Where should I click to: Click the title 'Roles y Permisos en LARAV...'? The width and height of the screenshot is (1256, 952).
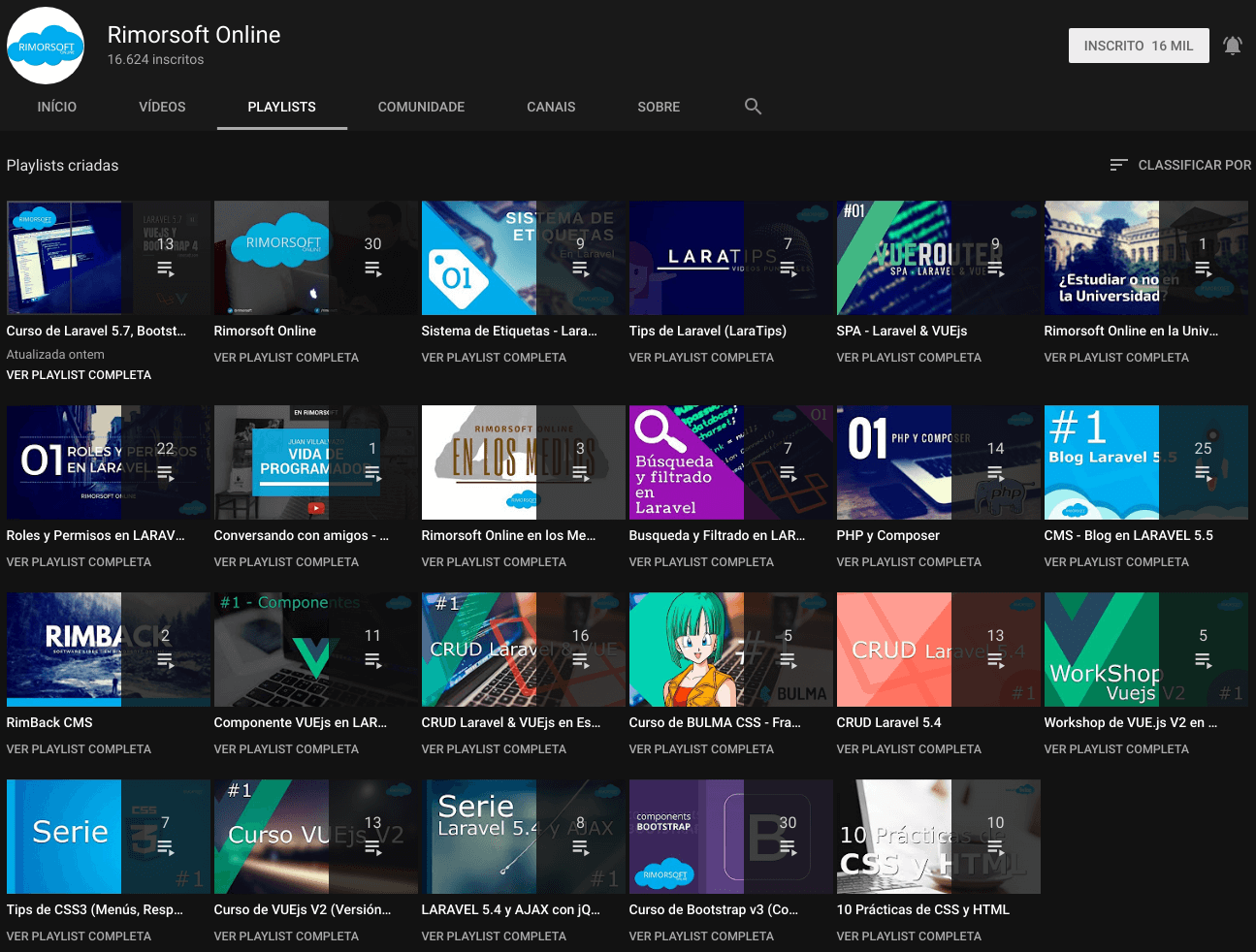click(95, 535)
